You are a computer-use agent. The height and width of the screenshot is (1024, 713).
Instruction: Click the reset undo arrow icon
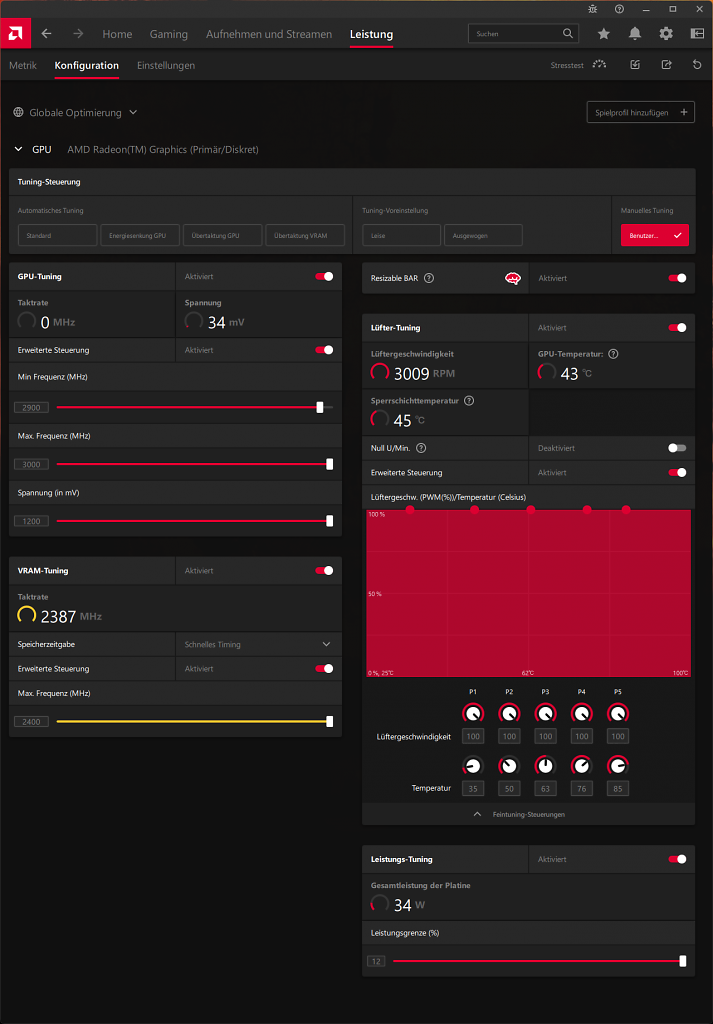point(697,65)
